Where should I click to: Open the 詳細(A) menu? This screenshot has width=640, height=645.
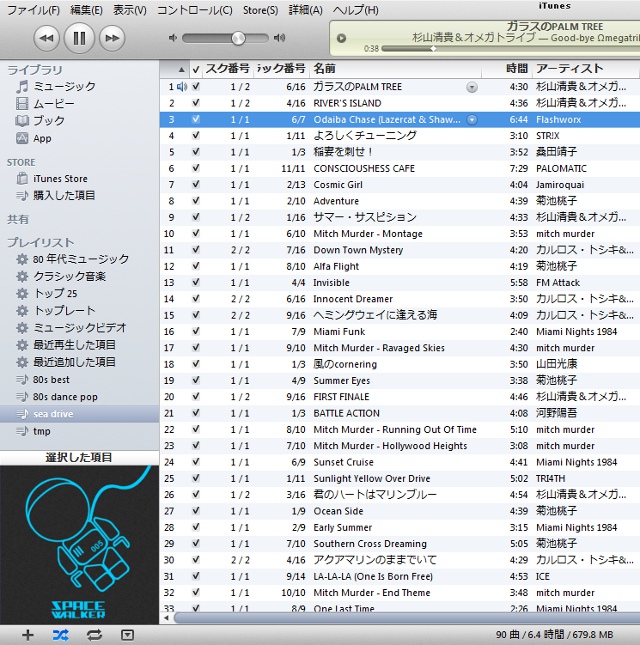click(306, 10)
